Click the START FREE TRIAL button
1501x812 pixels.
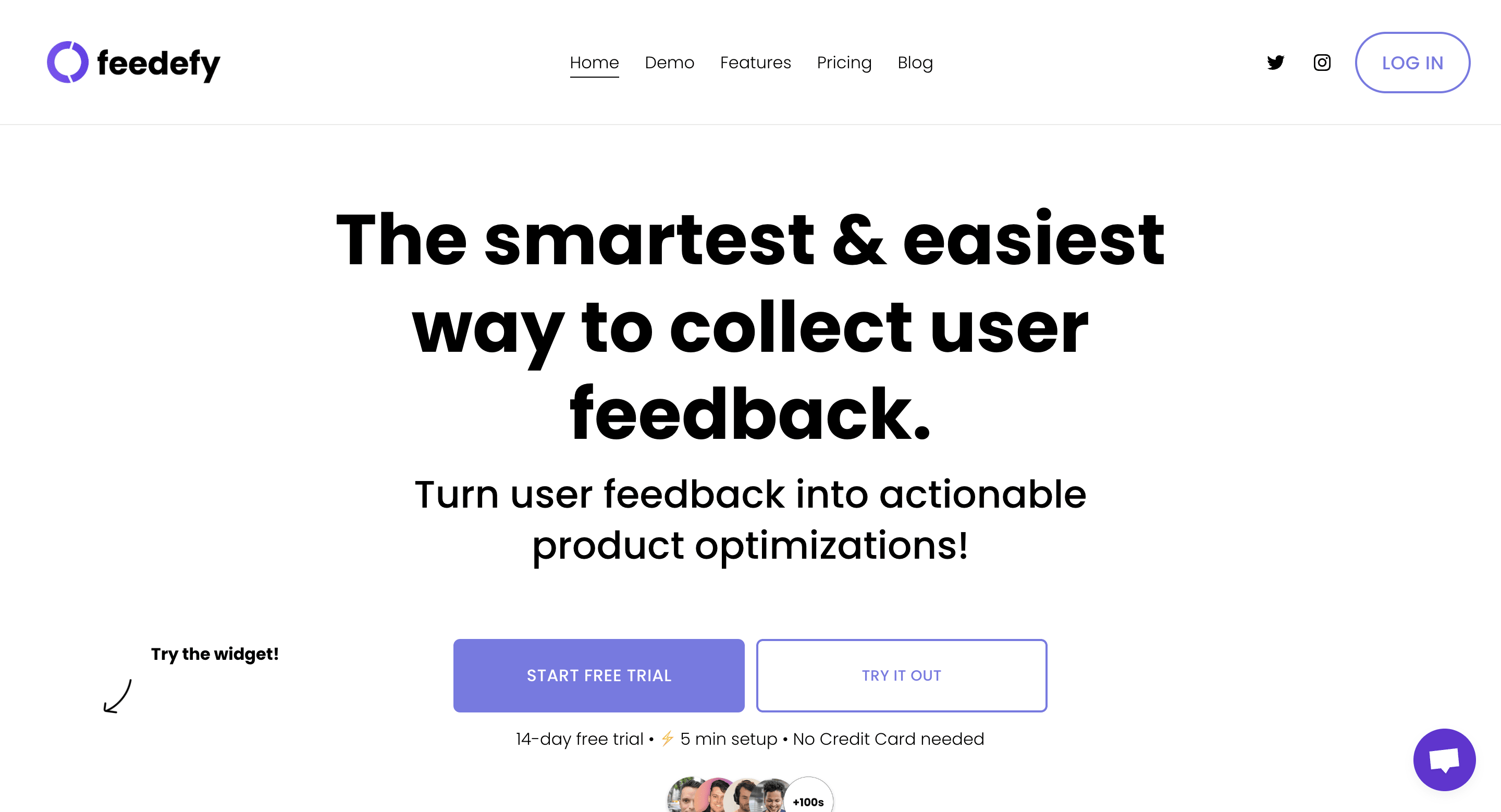point(599,675)
